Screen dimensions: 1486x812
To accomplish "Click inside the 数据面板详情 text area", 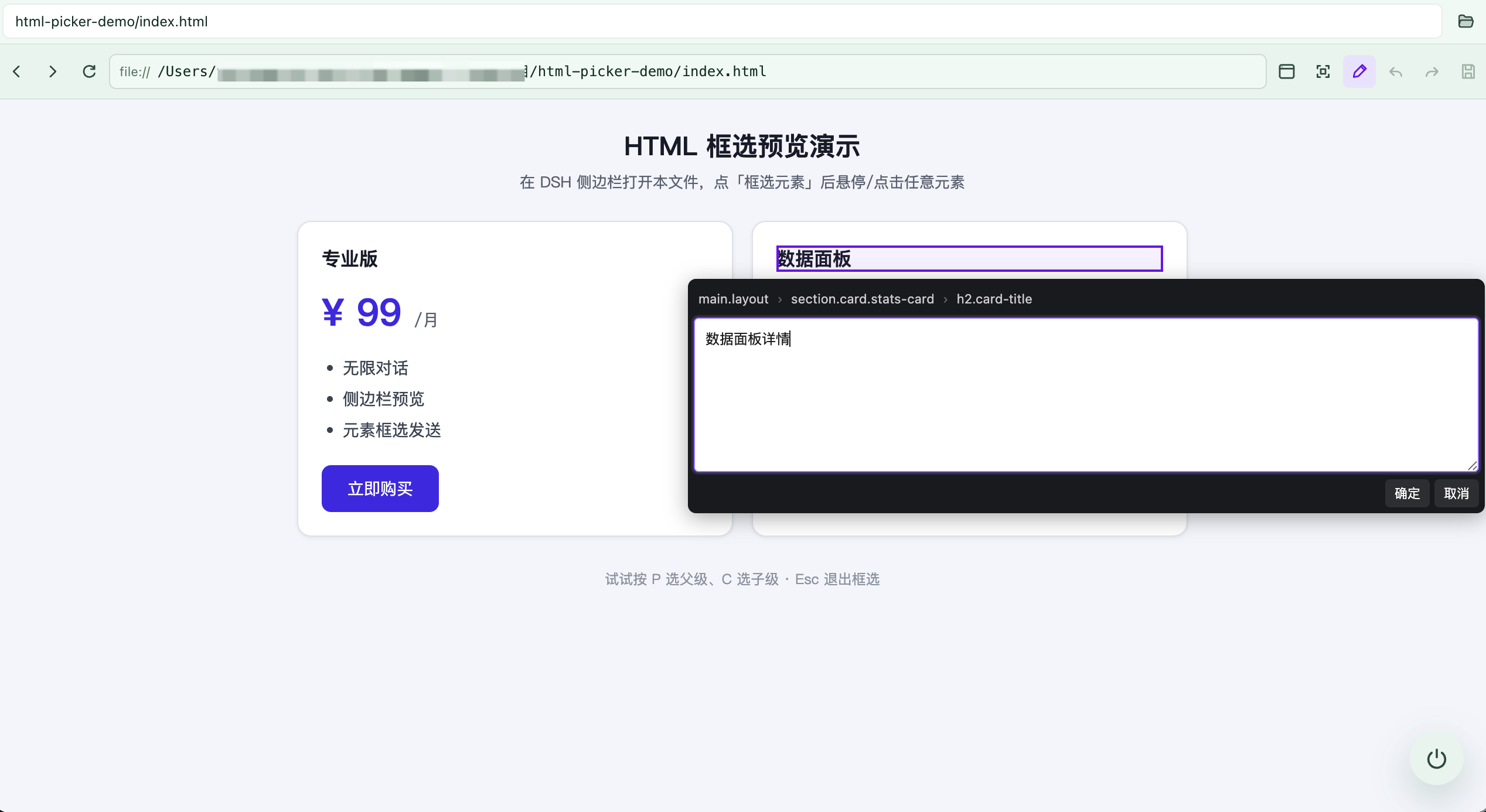I will point(1086,395).
